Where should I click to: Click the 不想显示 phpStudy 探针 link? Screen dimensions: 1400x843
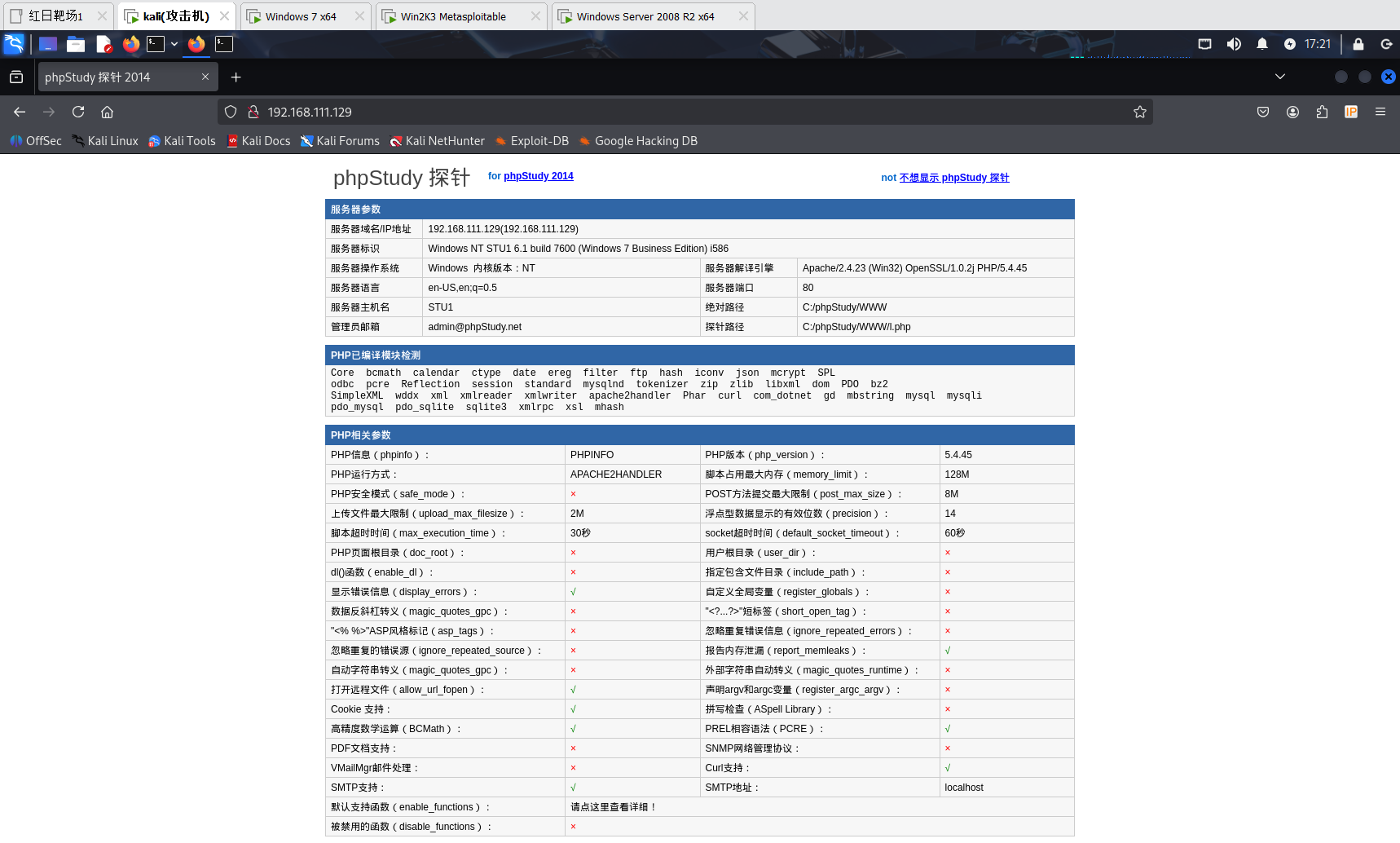[x=954, y=178]
